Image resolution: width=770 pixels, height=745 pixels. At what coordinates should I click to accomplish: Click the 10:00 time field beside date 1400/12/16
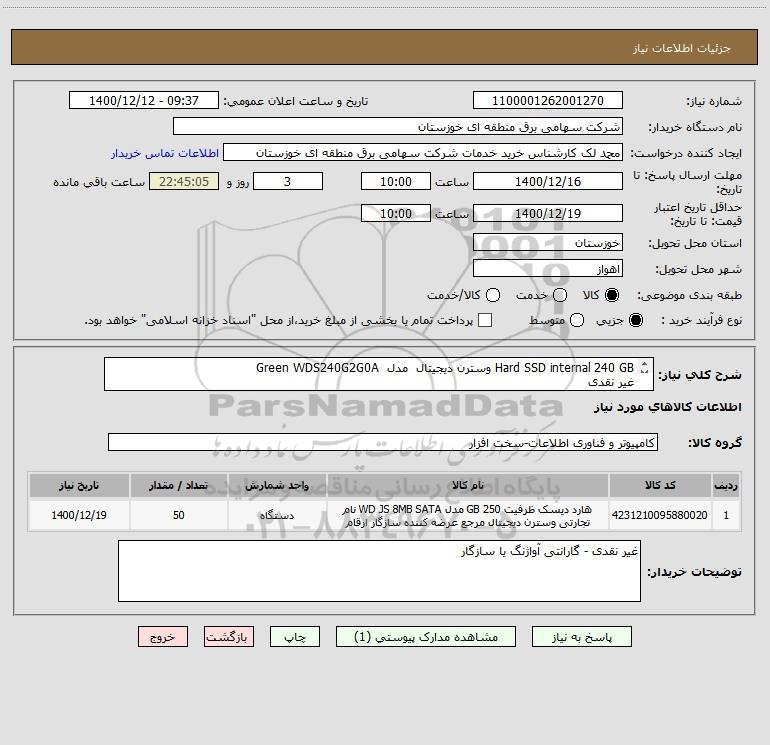point(396,181)
